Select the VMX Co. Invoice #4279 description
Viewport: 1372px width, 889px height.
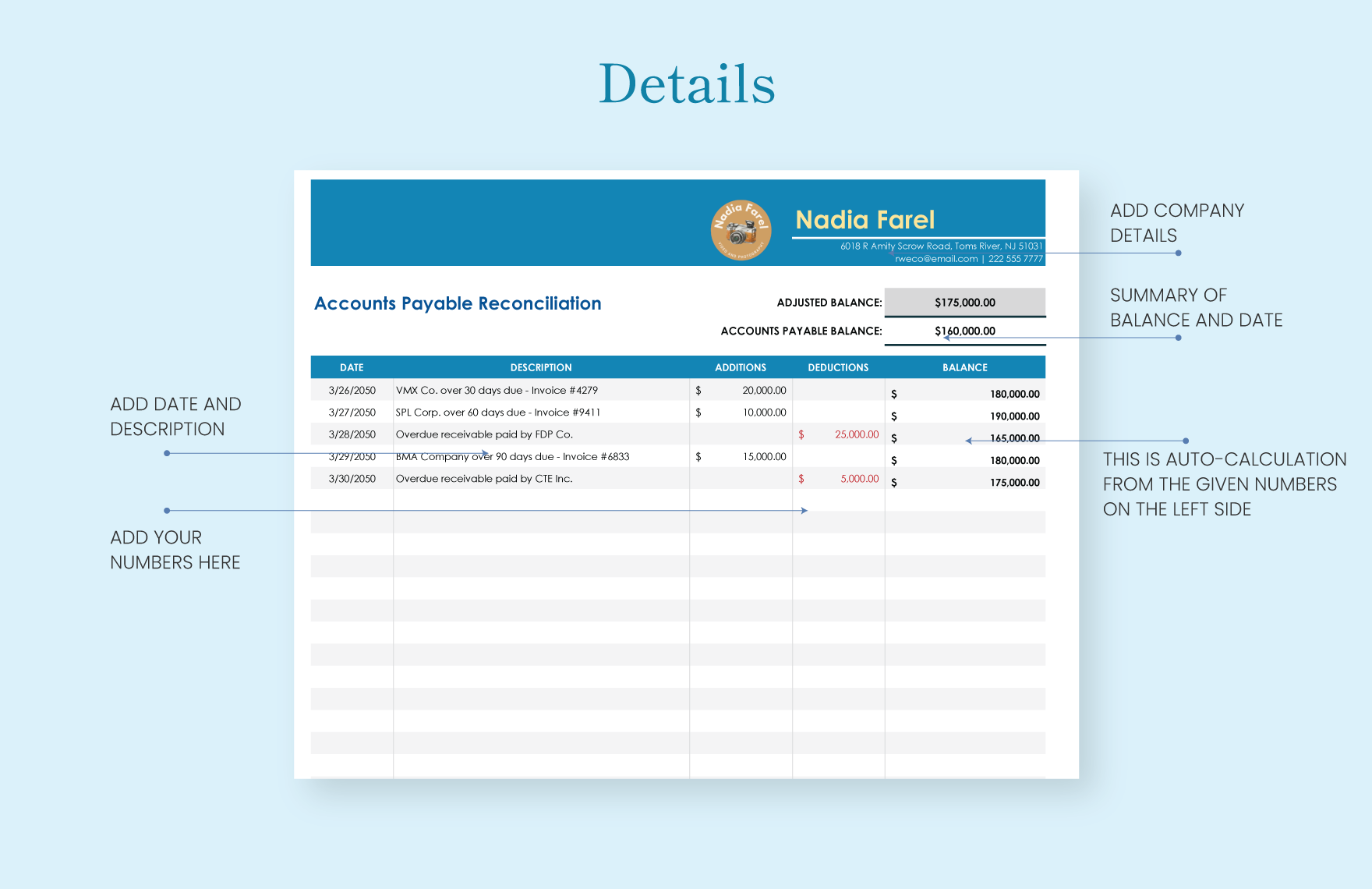coord(497,390)
